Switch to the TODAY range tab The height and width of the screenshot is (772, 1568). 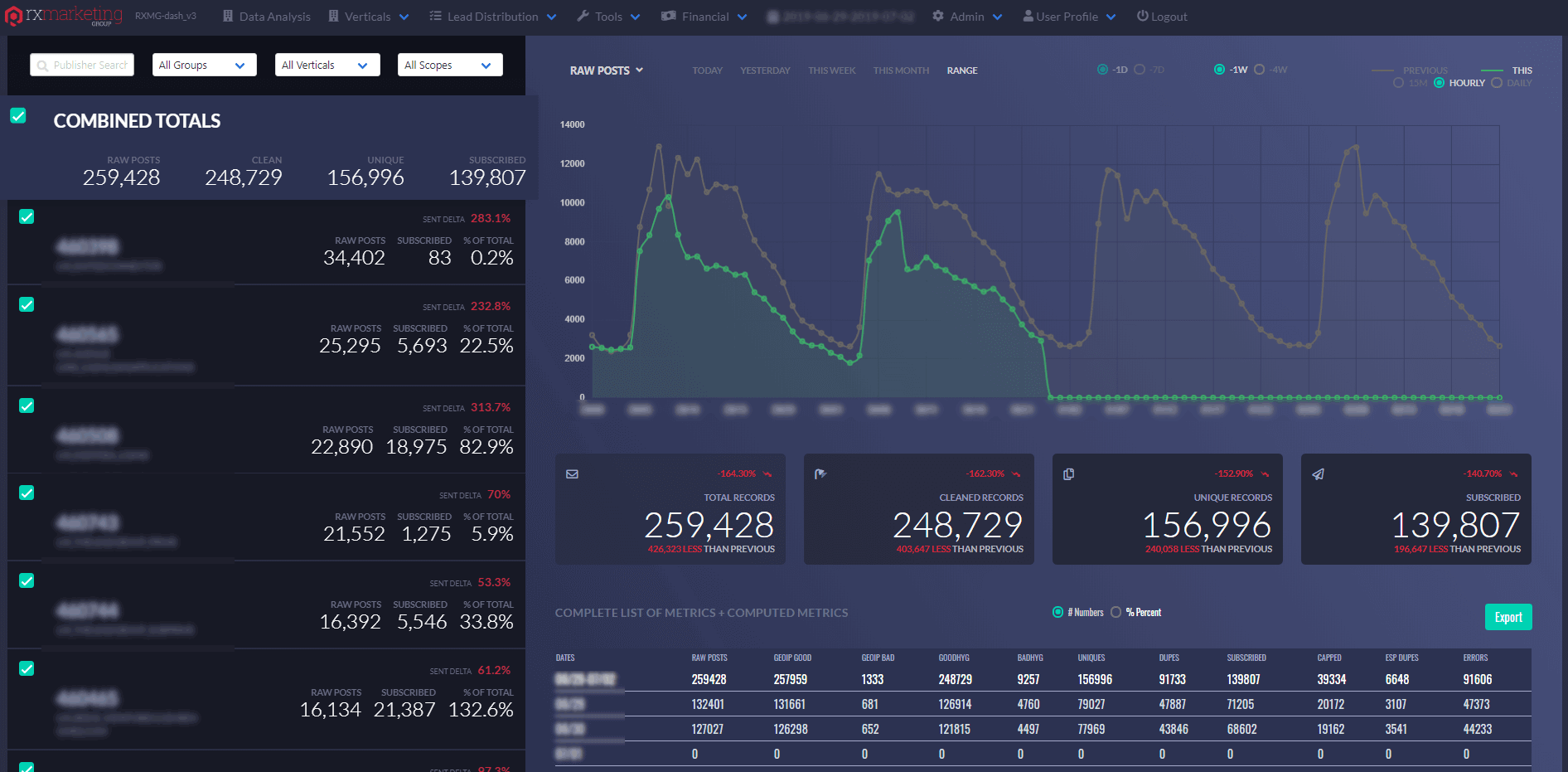pos(707,70)
